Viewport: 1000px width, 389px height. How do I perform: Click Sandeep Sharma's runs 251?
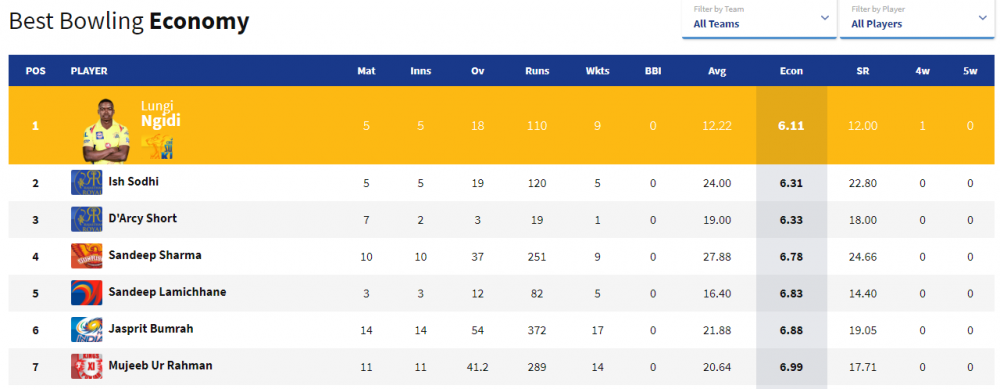tap(537, 257)
